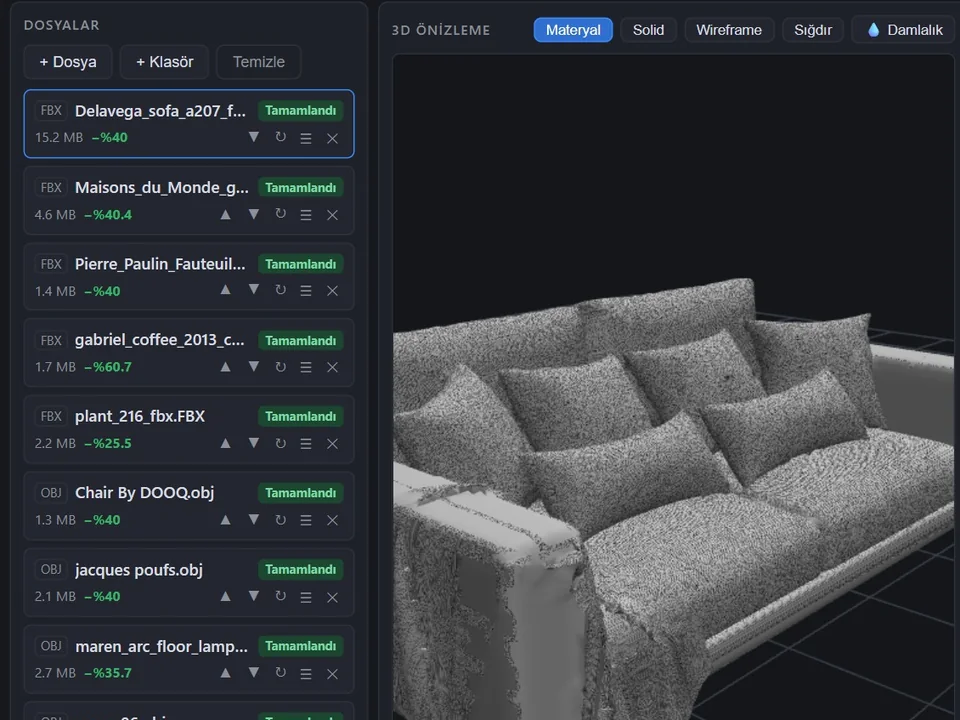Reprocess the gabriel_coffee_2013 file

pyautogui.click(x=280, y=367)
